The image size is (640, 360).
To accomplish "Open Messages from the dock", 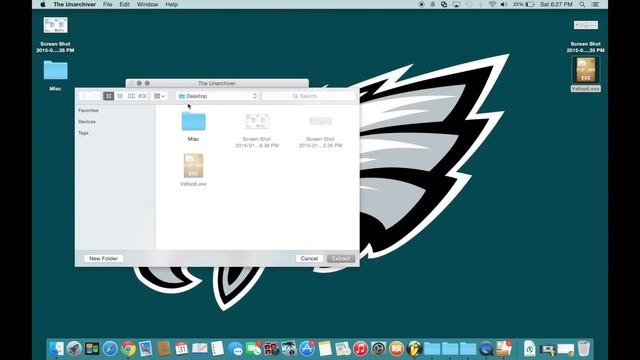I will [x=236, y=349].
